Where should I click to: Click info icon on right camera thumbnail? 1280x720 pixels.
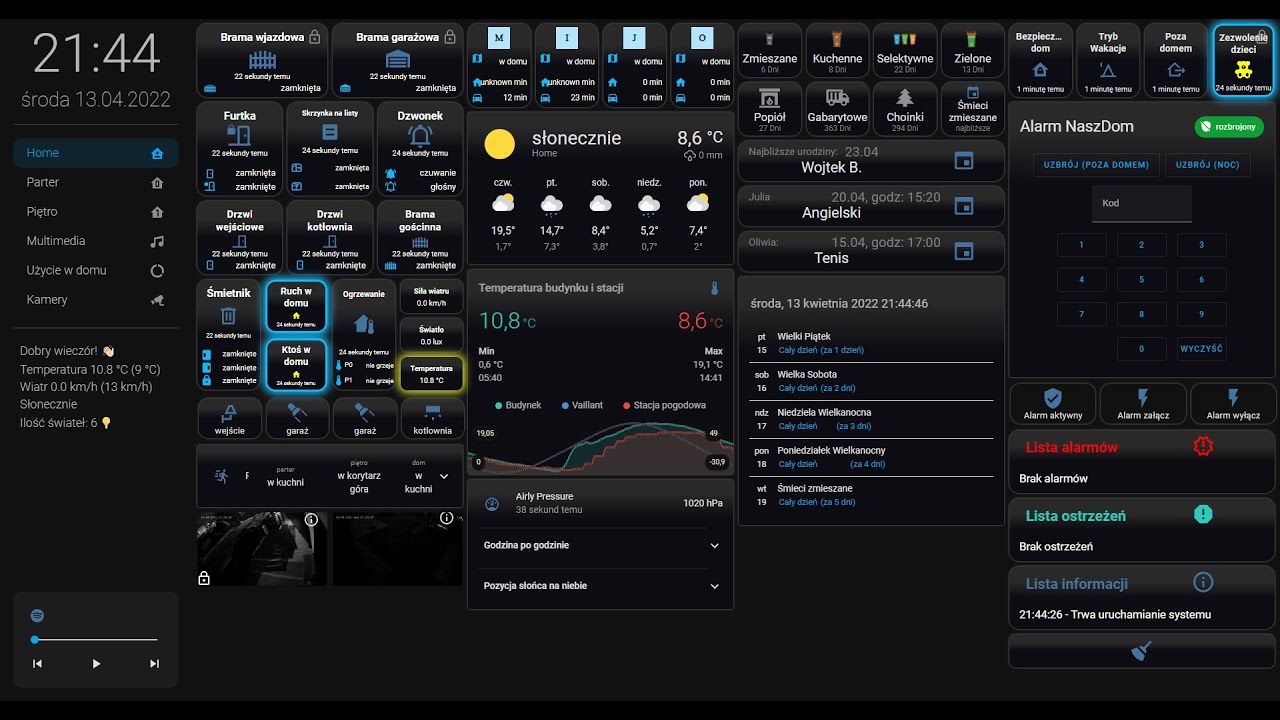click(x=446, y=518)
